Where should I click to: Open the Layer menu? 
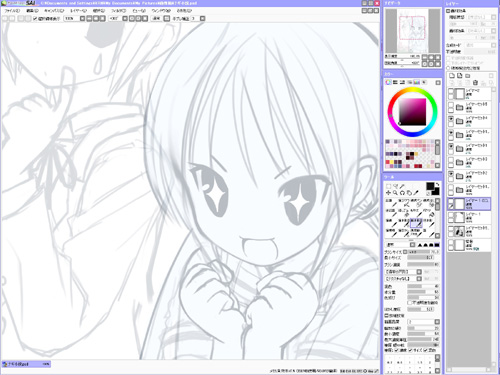click(x=79, y=11)
